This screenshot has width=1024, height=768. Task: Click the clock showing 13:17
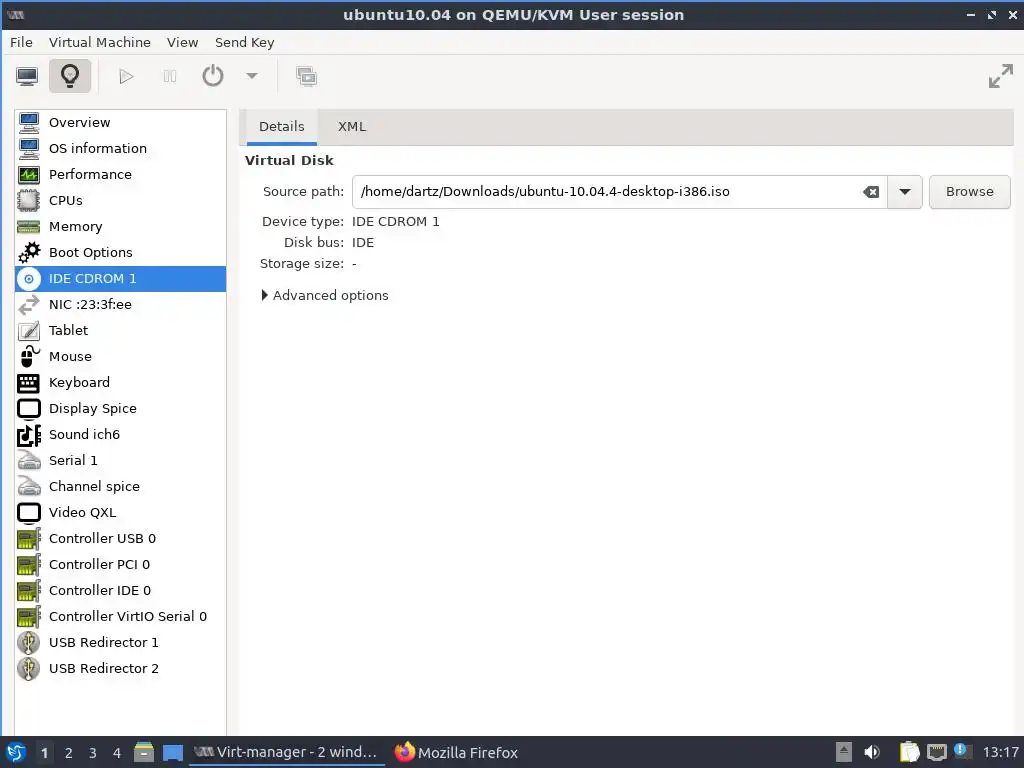pyautogui.click(x=1000, y=752)
